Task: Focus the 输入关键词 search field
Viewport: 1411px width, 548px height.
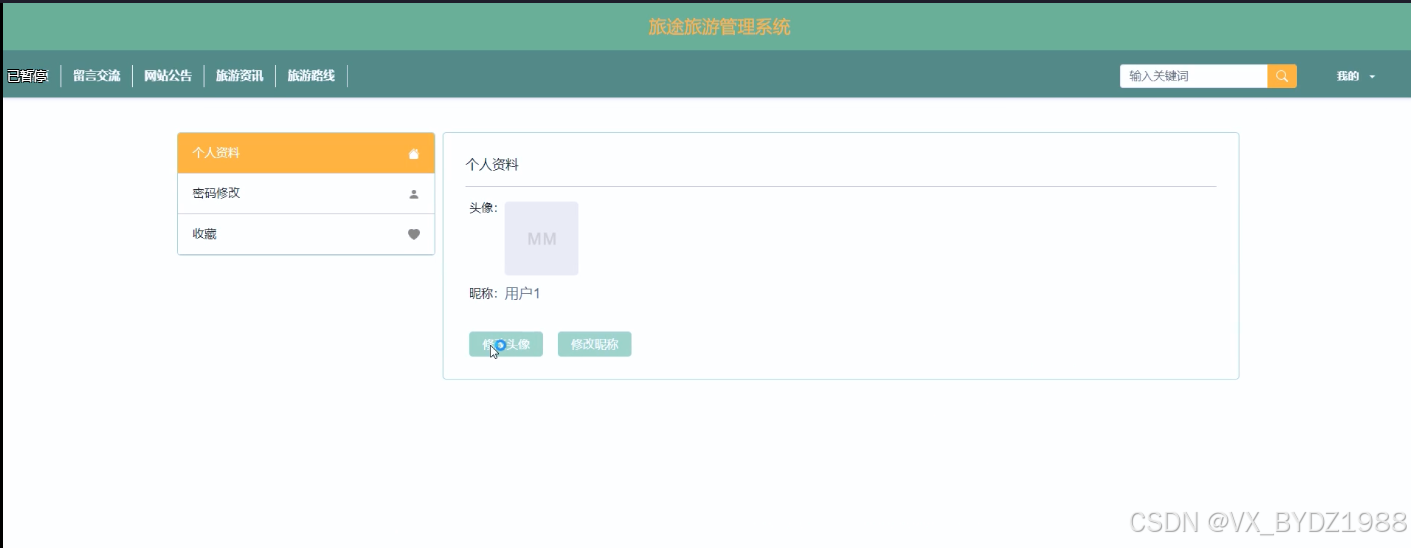Action: click(1194, 76)
